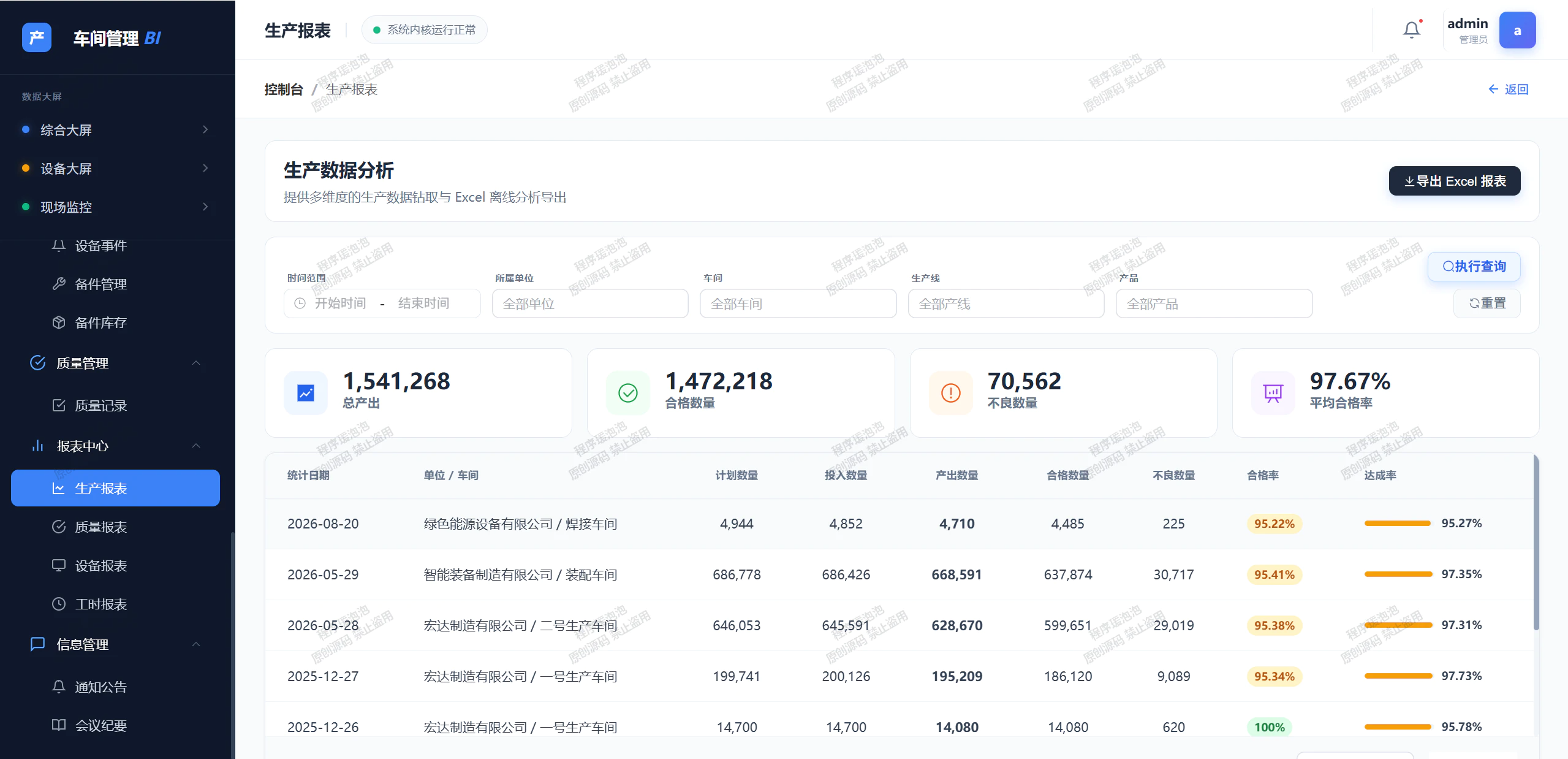1568x759 pixels.
Task: Click the back arrow icon
Action: (x=1493, y=89)
